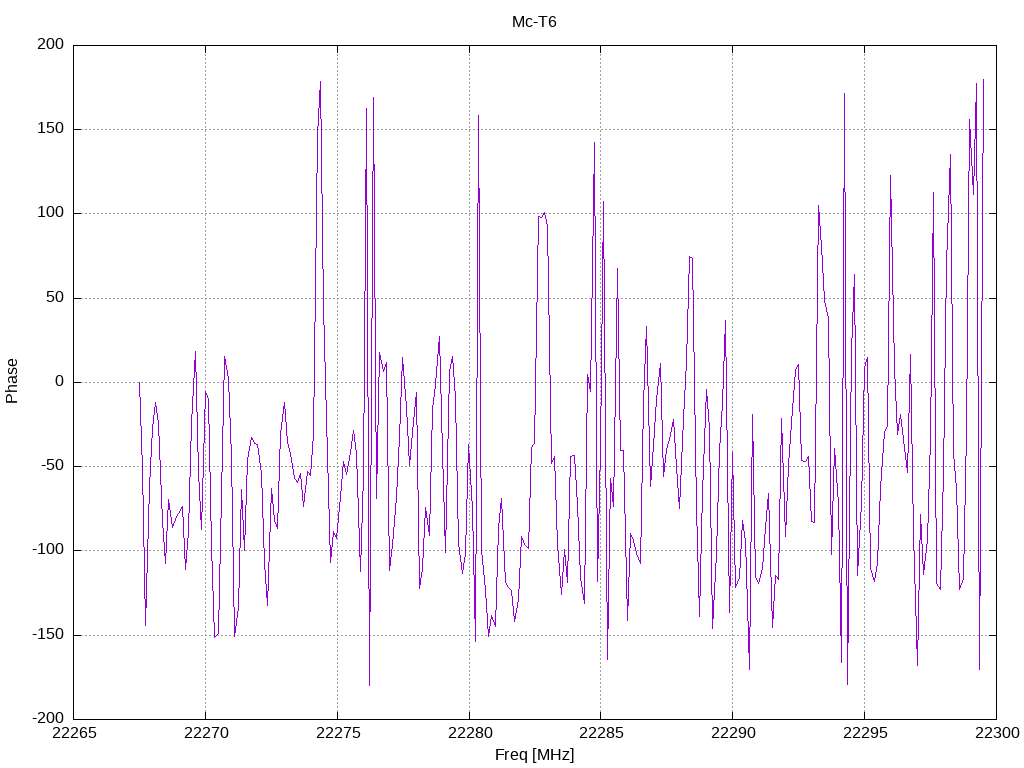This screenshot has width=1024, height=768.
Task: Click the 100 y-axis tick label
Action: click(x=51, y=213)
